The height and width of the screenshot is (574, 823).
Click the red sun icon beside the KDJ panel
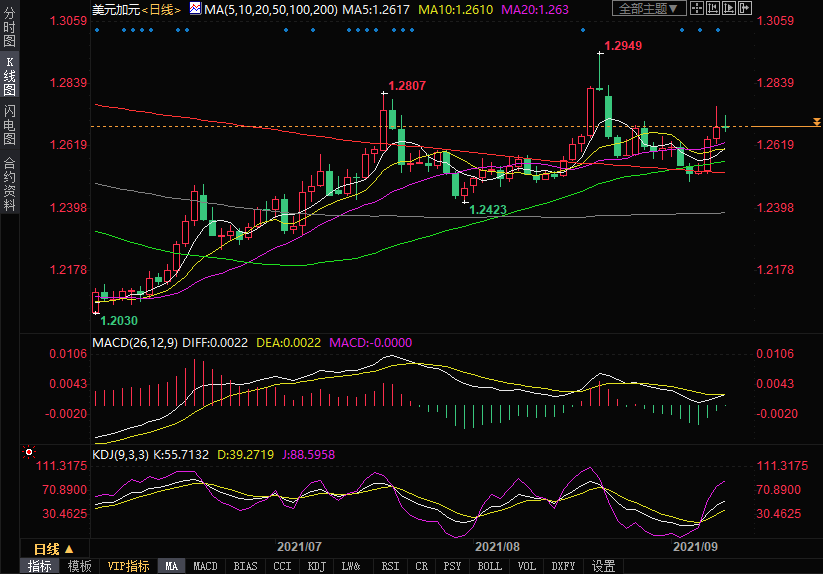(x=28, y=454)
